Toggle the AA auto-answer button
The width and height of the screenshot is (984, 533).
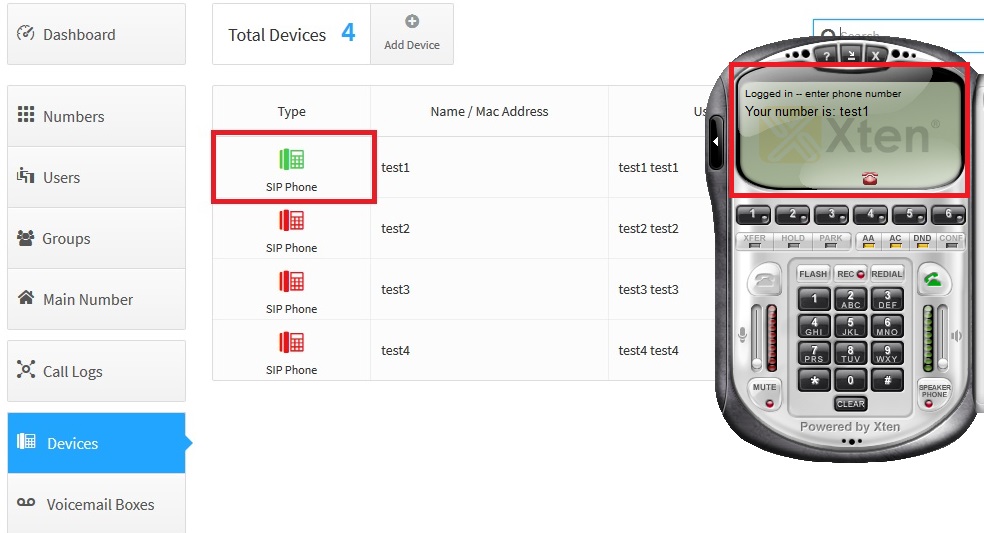point(868,240)
